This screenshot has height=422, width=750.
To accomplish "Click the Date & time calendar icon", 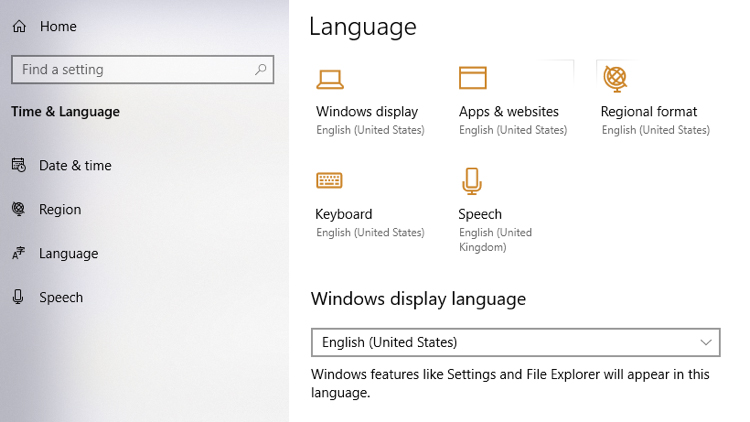I will 18,165.
